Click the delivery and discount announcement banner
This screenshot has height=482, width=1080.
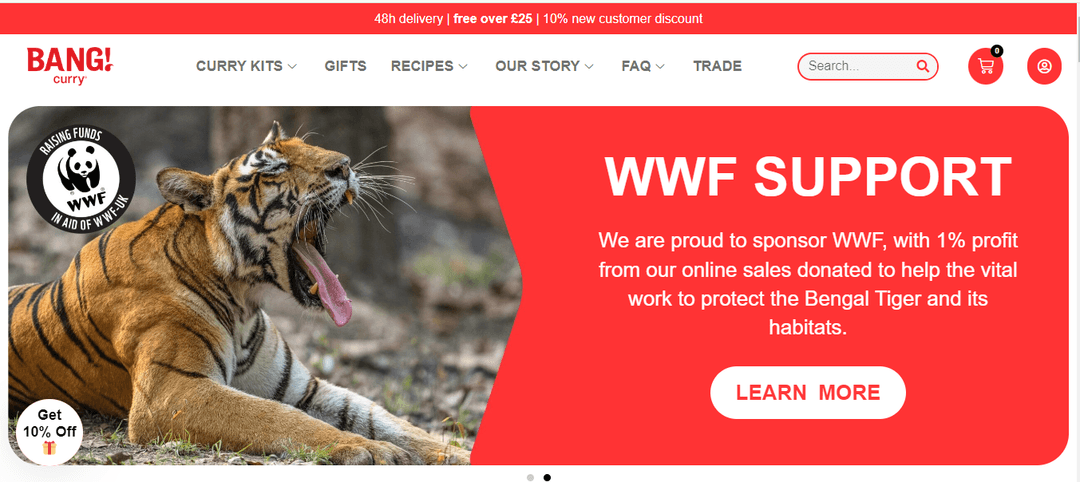tap(540, 19)
